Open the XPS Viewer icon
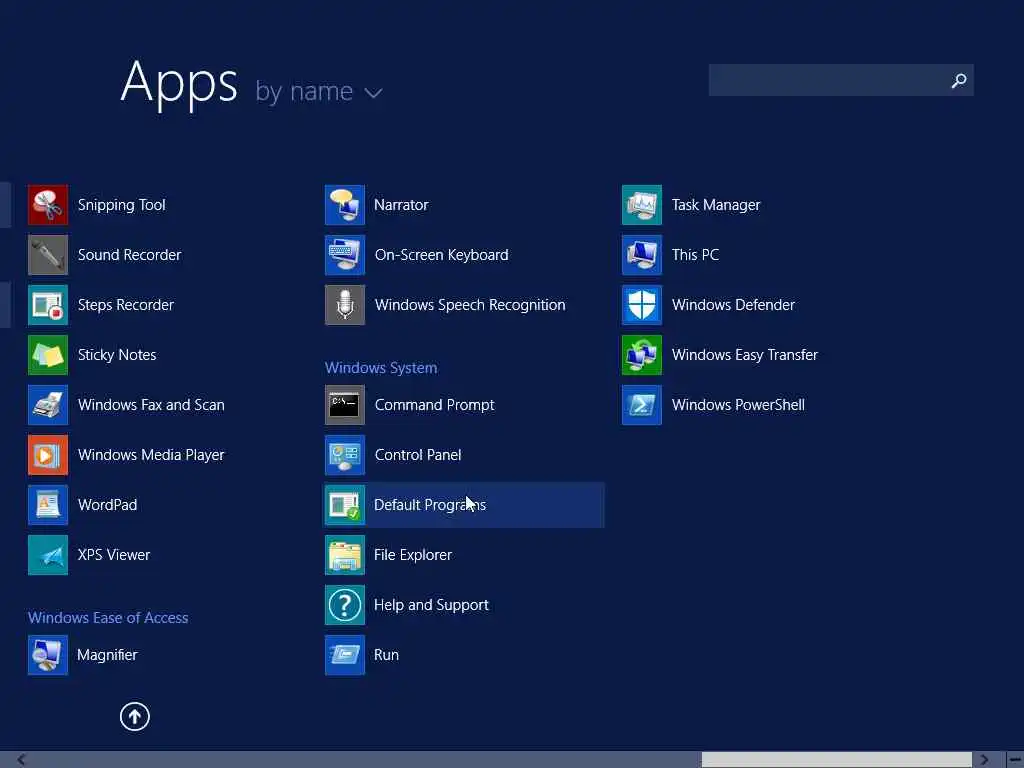 point(48,555)
